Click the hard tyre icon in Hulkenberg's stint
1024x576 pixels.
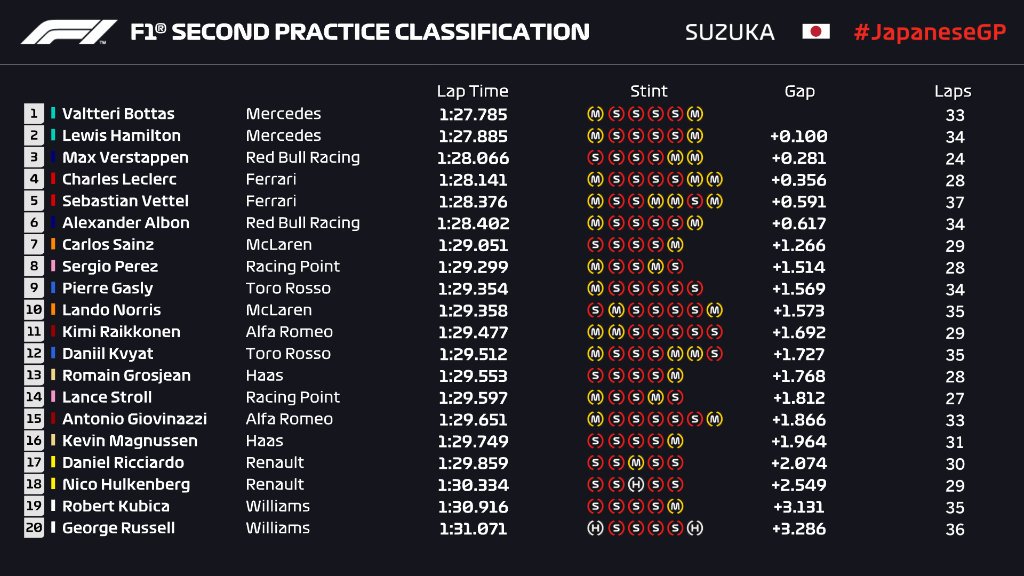[635, 485]
